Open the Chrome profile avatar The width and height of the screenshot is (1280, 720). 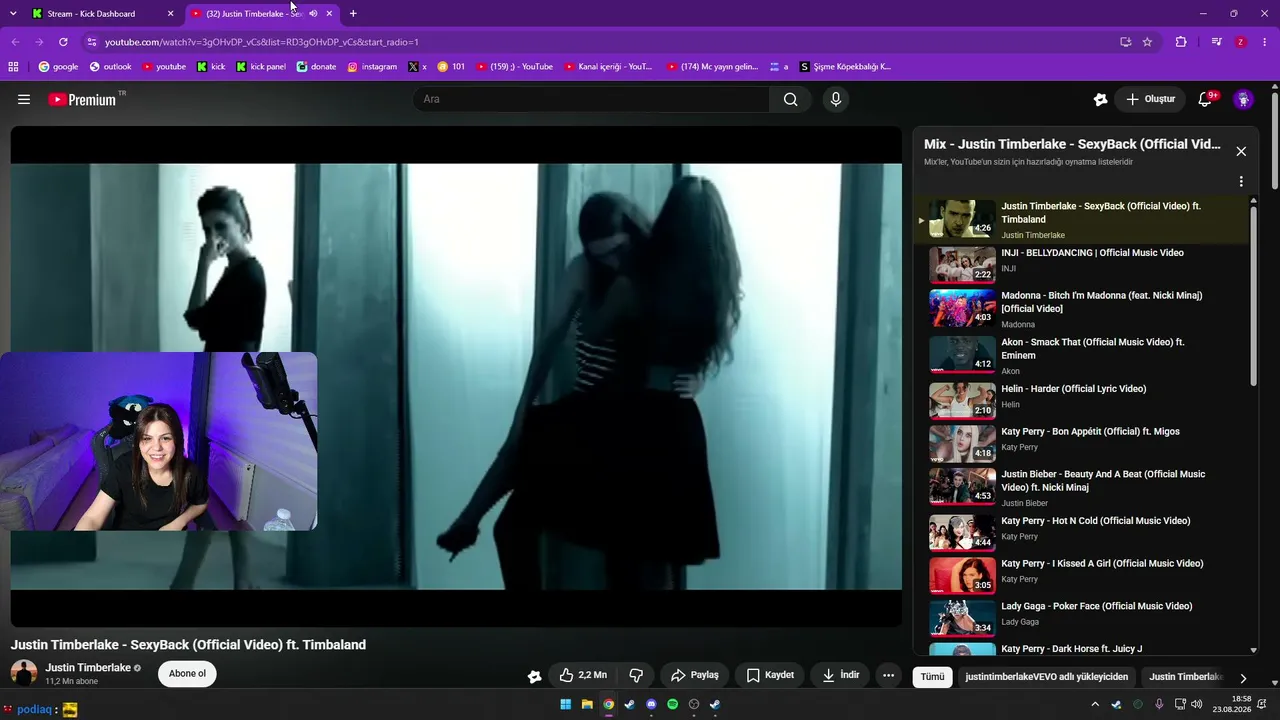(1241, 42)
